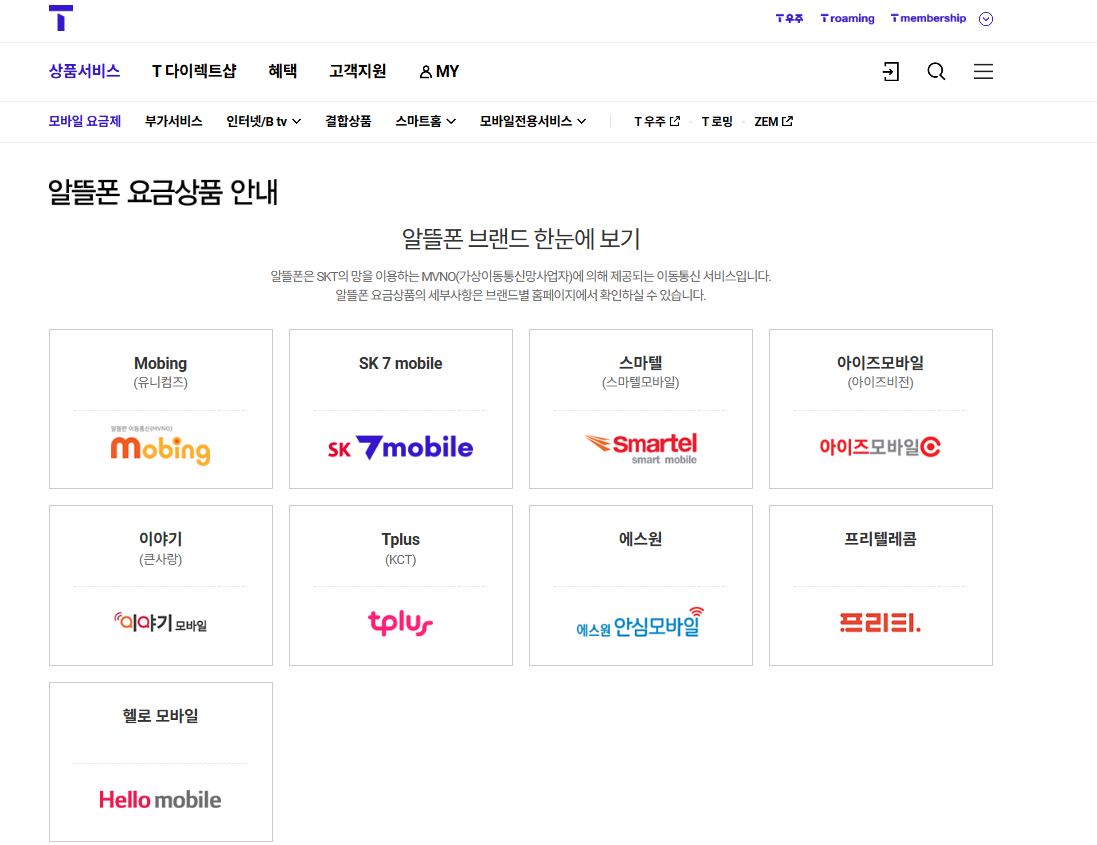
Task: Click the 알뜰폰 요금상품 안내 heading
Action: pyautogui.click(x=163, y=192)
